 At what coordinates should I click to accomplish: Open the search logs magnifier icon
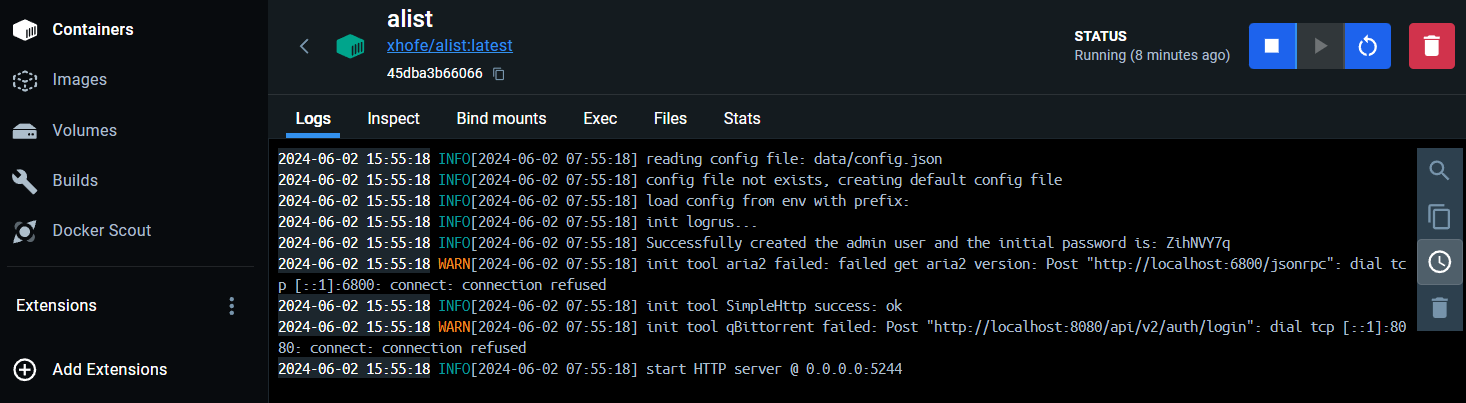coord(1439,171)
